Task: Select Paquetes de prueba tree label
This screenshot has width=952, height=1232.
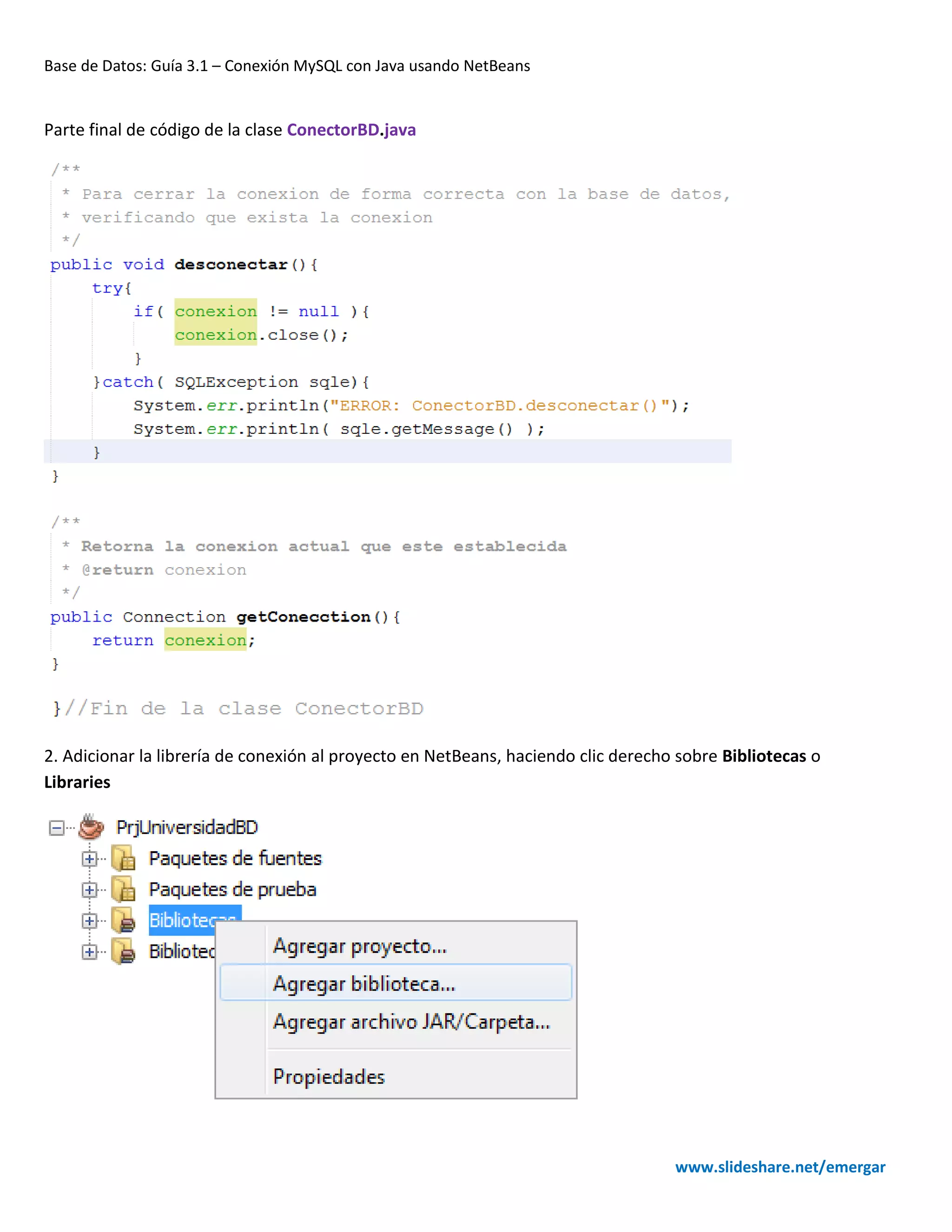Action: coord(232,889)
